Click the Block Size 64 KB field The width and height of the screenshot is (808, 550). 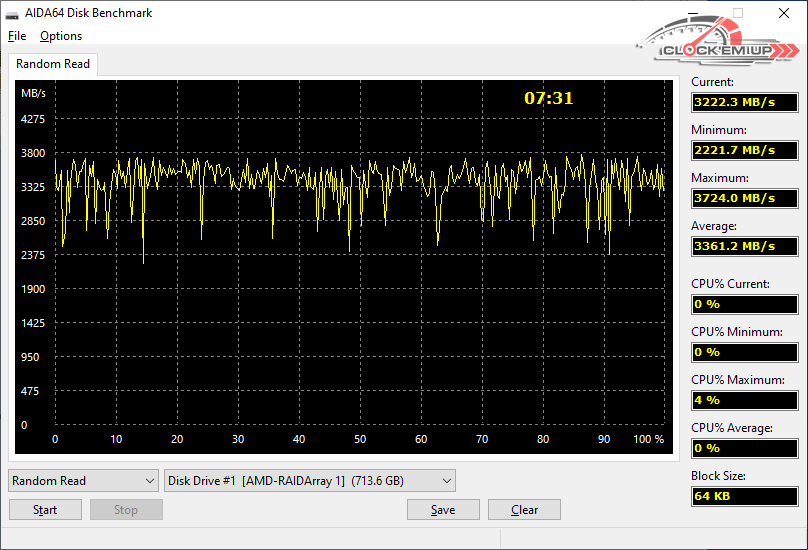point(744,496)
